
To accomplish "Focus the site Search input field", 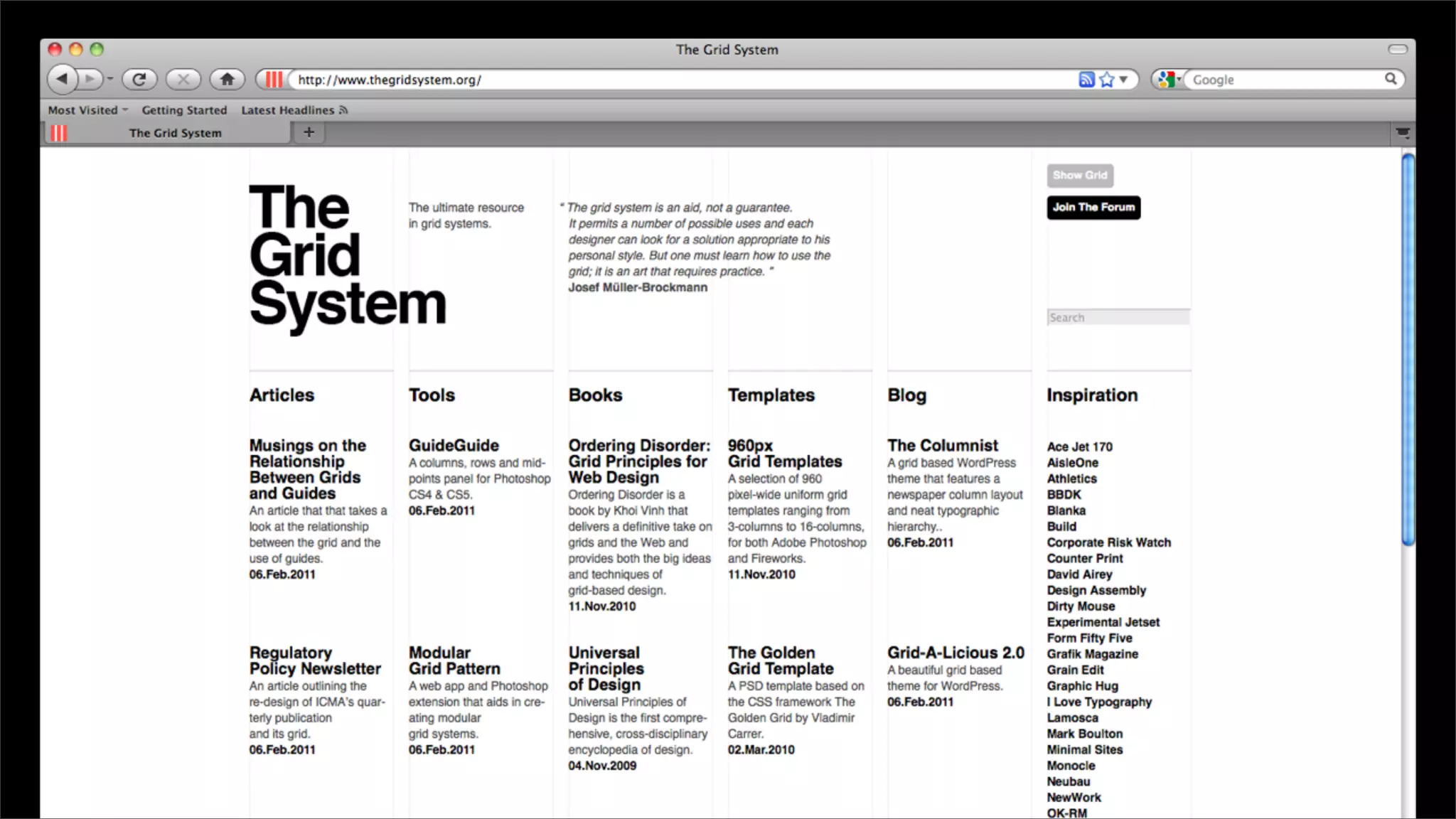I will point(1118,318).
